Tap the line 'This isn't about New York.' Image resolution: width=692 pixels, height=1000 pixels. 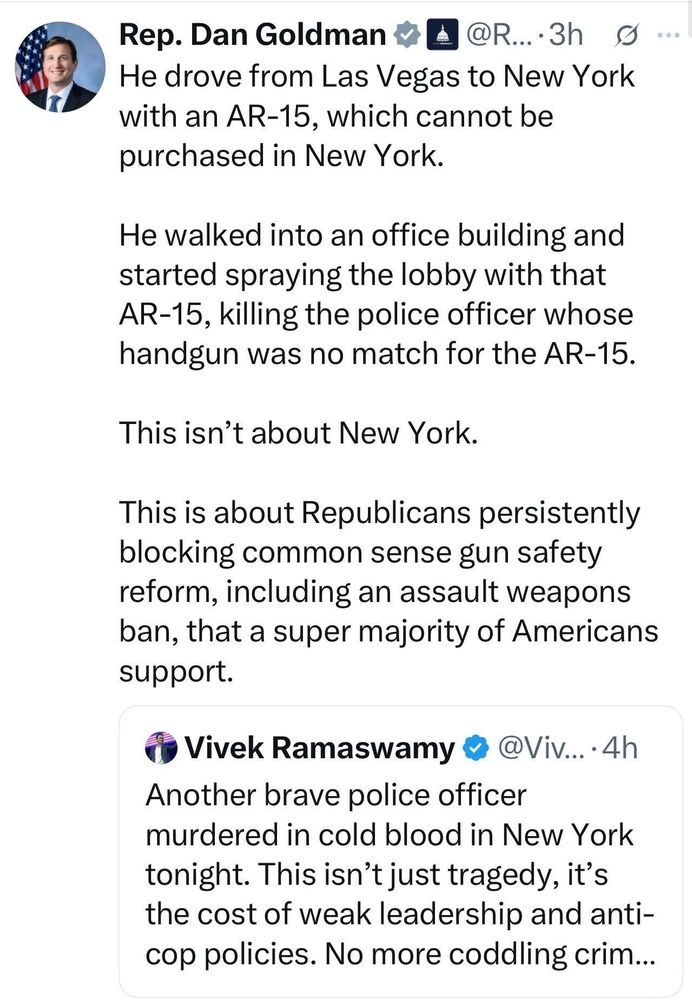coord(298,433)
